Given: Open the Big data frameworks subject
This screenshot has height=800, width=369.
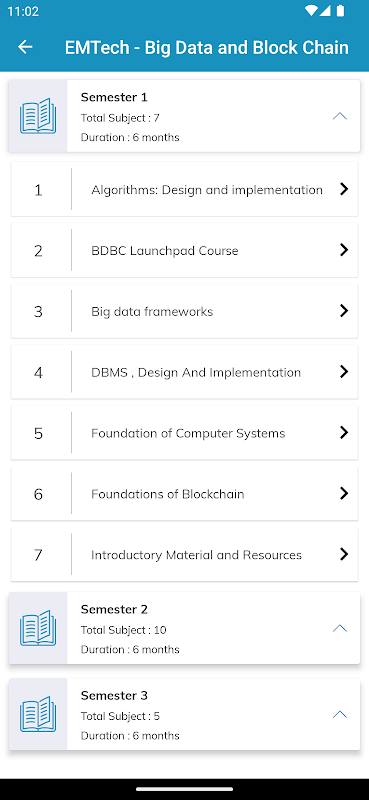Looking at the screenshot, I should pyautogui.click(x=184, y=311).
